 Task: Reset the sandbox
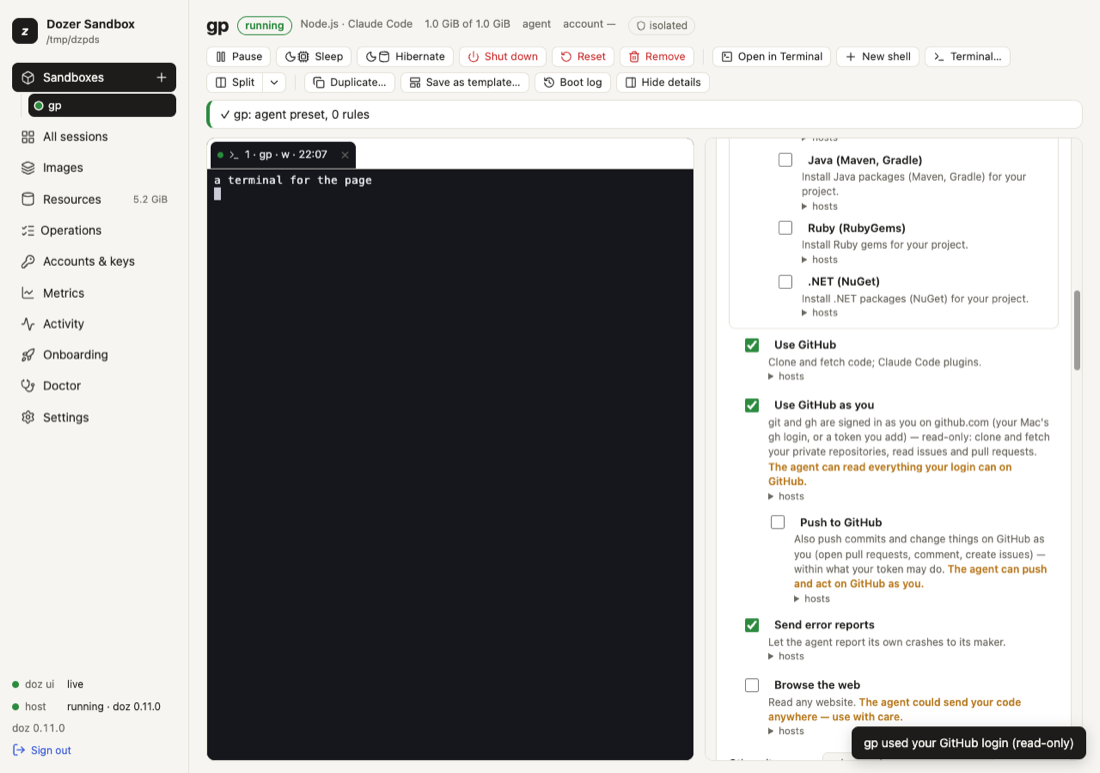[583, 56]
